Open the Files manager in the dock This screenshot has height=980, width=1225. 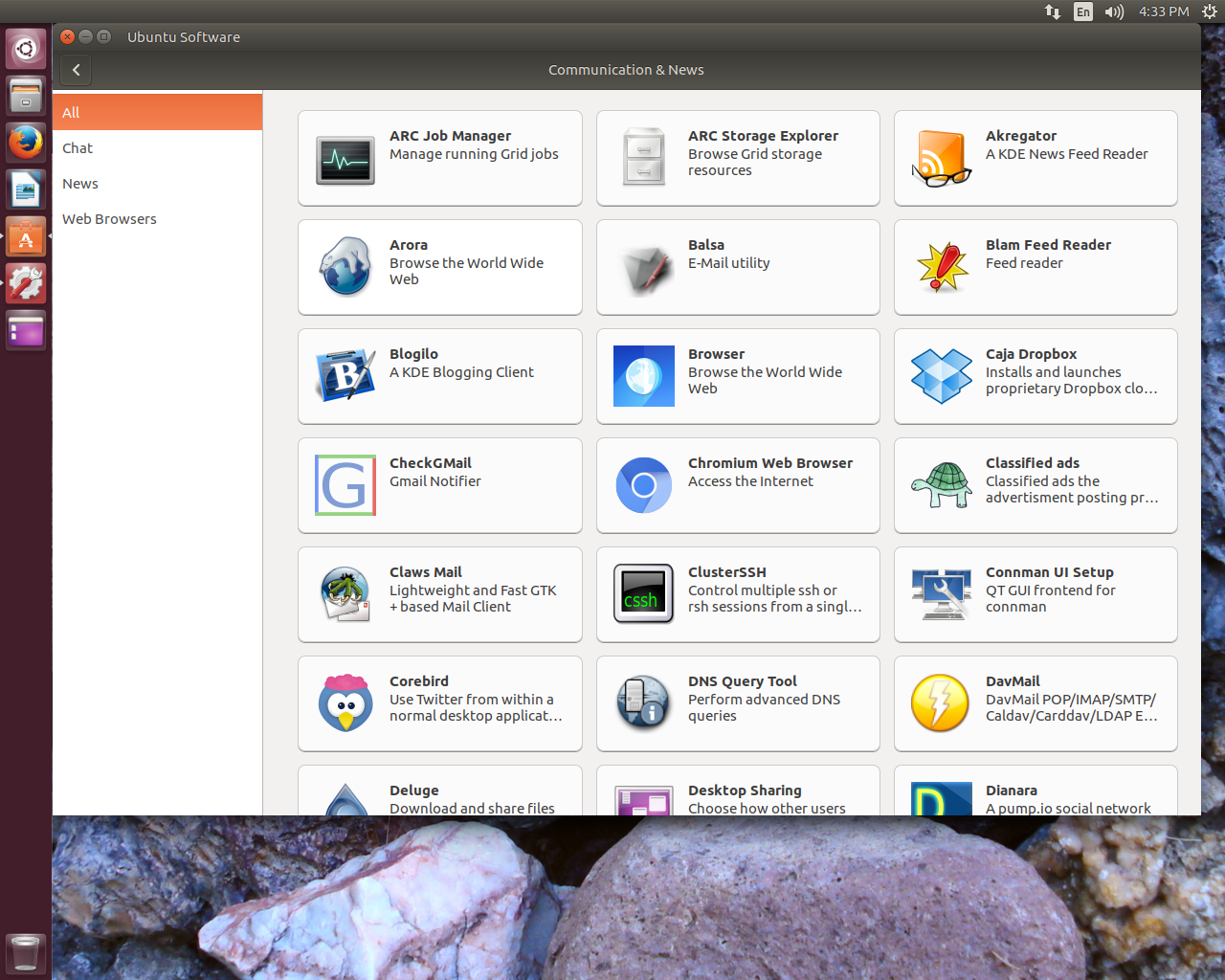tap(26, 96)
